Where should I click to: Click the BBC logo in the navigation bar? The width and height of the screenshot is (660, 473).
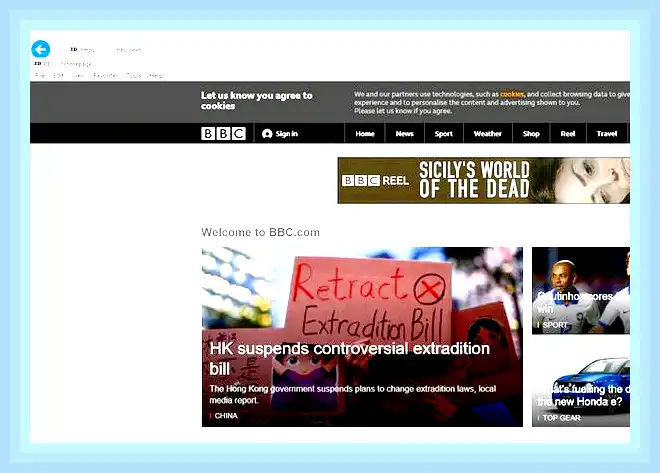[223, 133]
